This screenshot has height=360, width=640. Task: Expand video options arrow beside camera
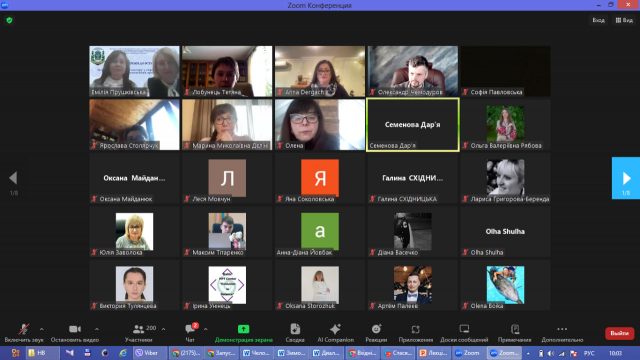pos(97,329)
